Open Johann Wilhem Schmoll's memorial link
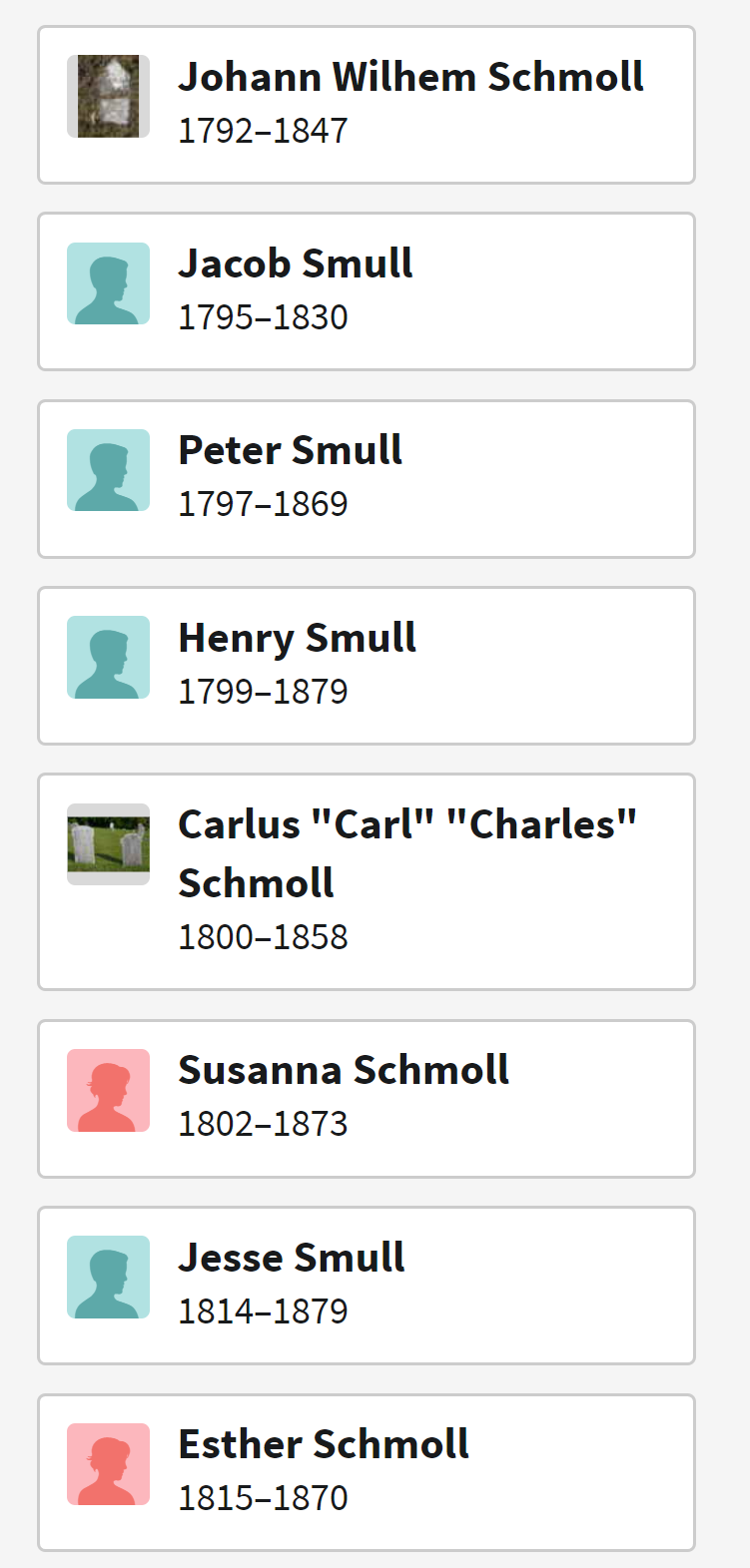Screen dimensions: 750x1568 410,77
